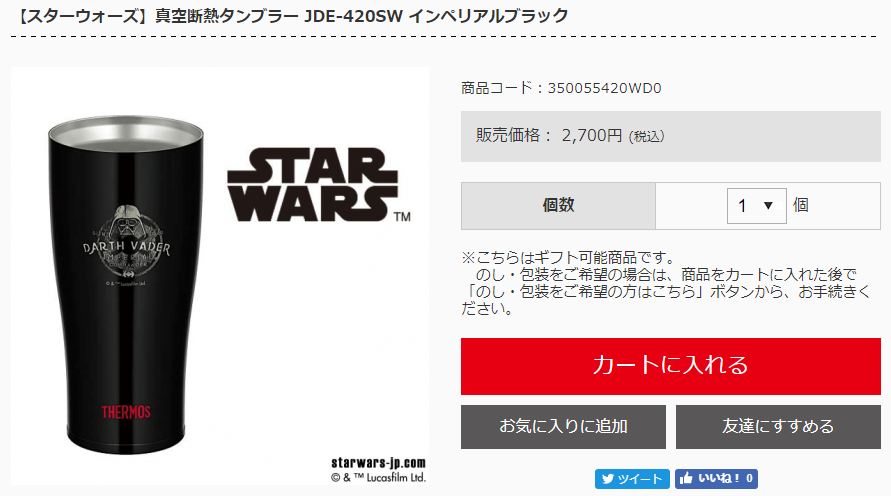Viewport: 891px width, 496px height.
Task: Click the Facebook thumbs-up like icon
Action: (x=686, y=478)
